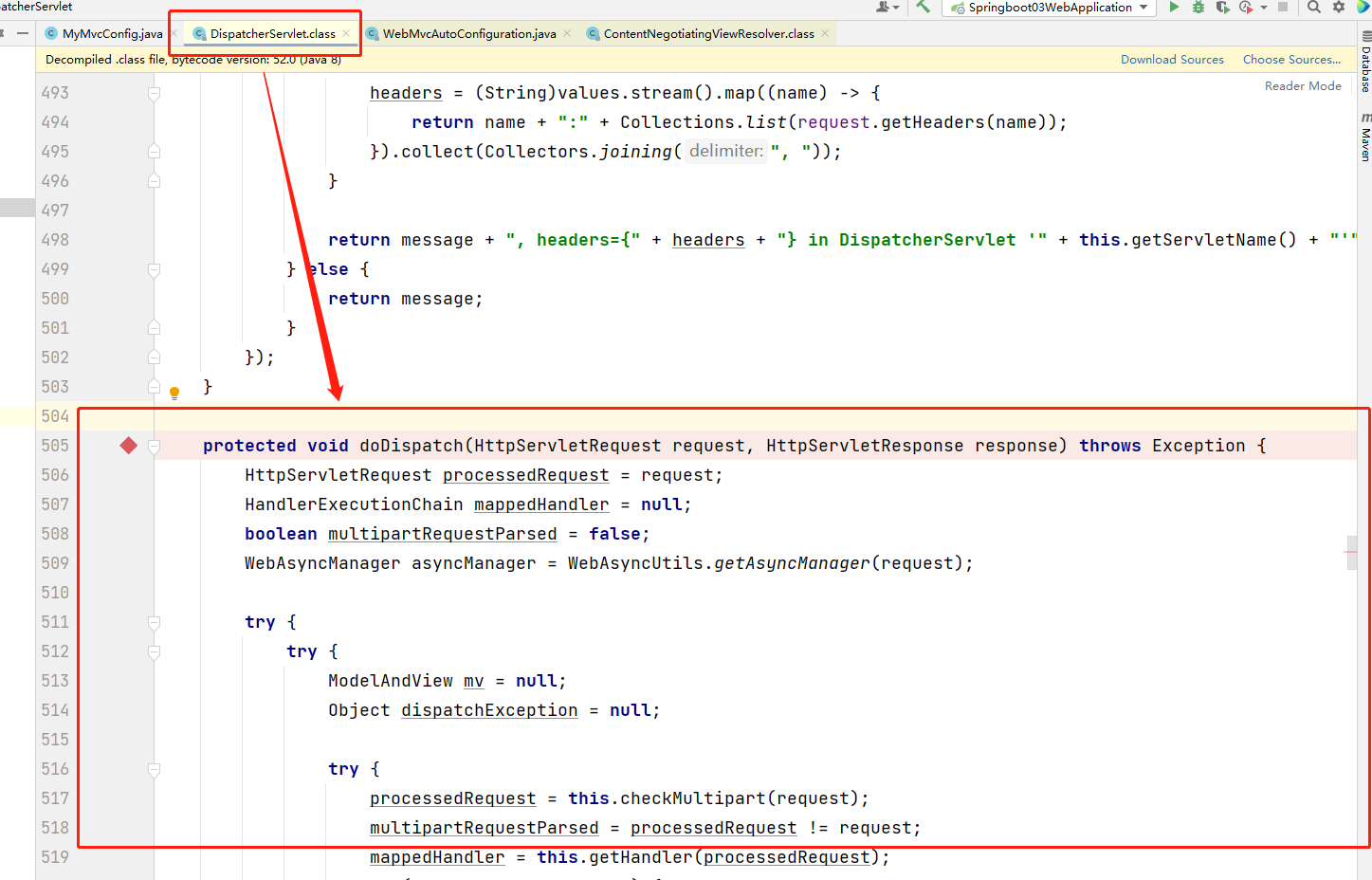This screenshot has height=880, width=1372.
Task: Click the delimiter: parameter hint
Action: (x=725, y=151)
